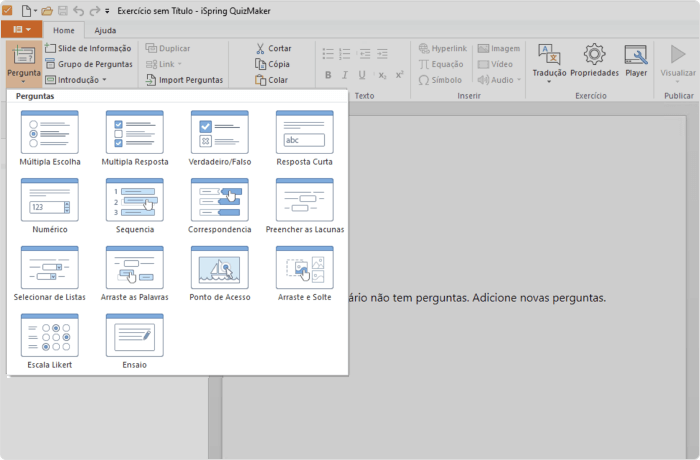This screenshot has height=460, width=700.
Task: Toggle subscript formatting
Action: tap(382, 75)
